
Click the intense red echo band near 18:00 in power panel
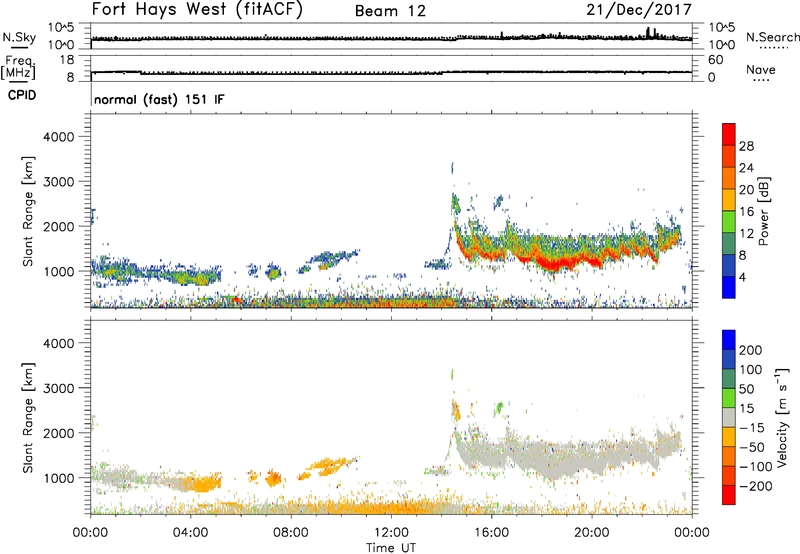pos(554,263)
